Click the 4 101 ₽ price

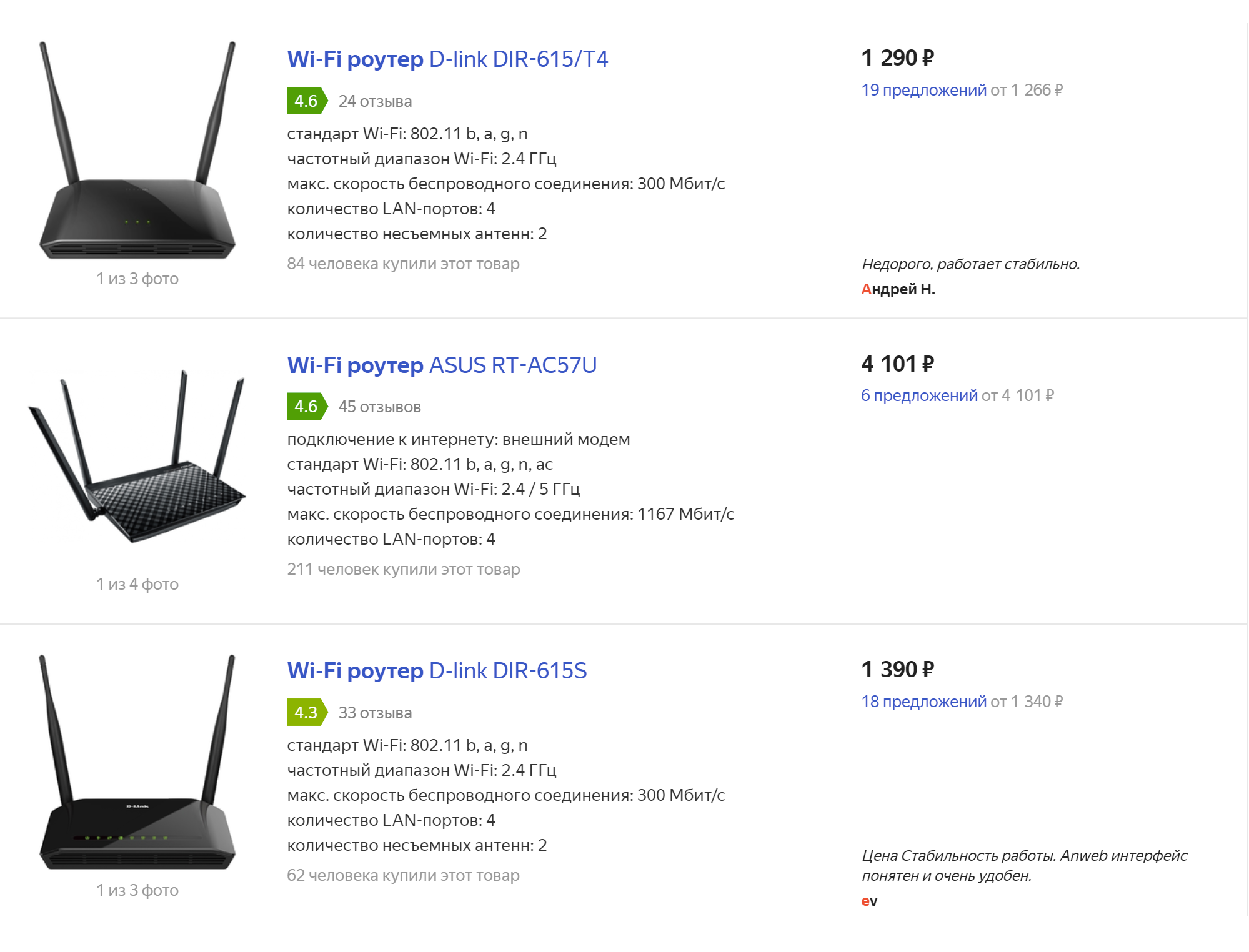(x=897, y=364)
